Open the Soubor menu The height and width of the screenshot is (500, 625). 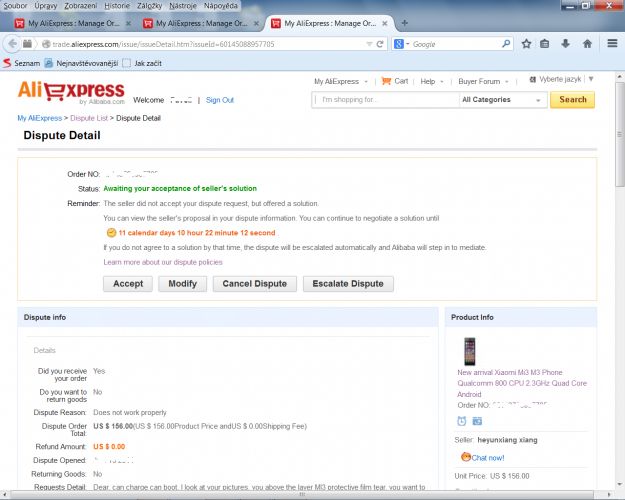[x=15, y=6]
